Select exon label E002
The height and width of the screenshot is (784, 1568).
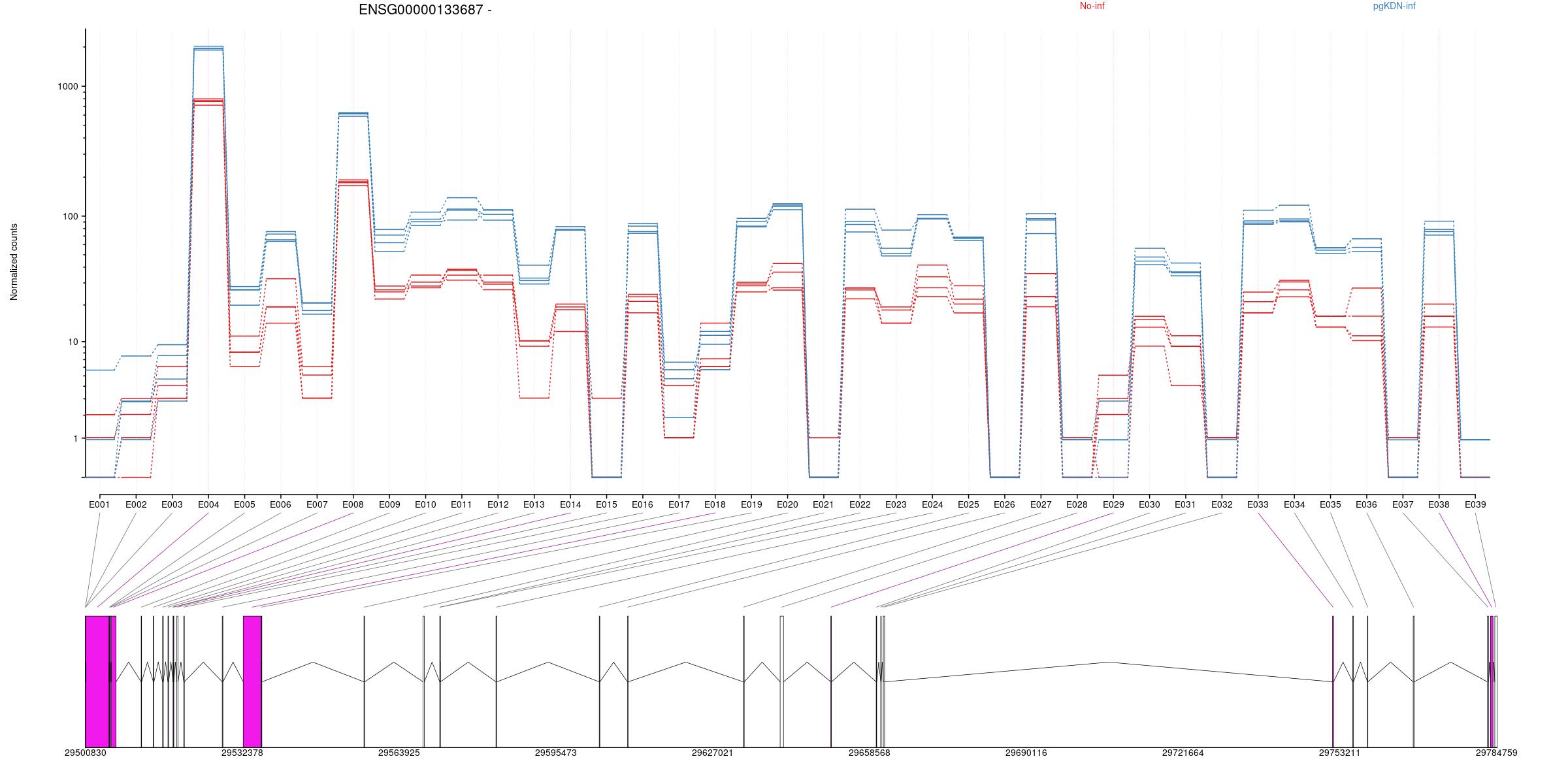click(x=136, y=504)
